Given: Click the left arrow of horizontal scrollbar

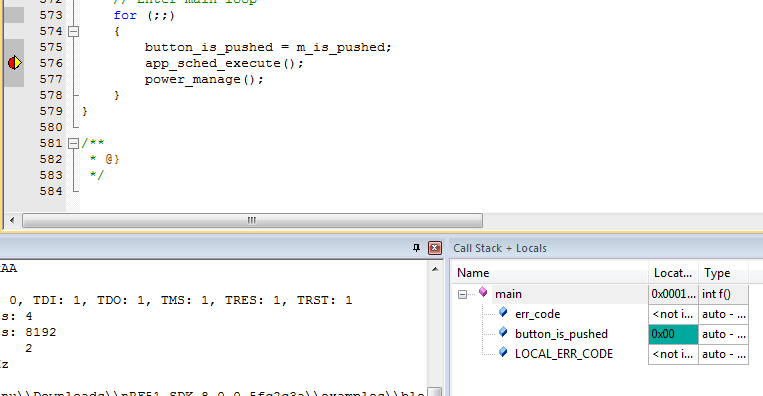Looking at the screenshot, I should click(x=12, y=220).
